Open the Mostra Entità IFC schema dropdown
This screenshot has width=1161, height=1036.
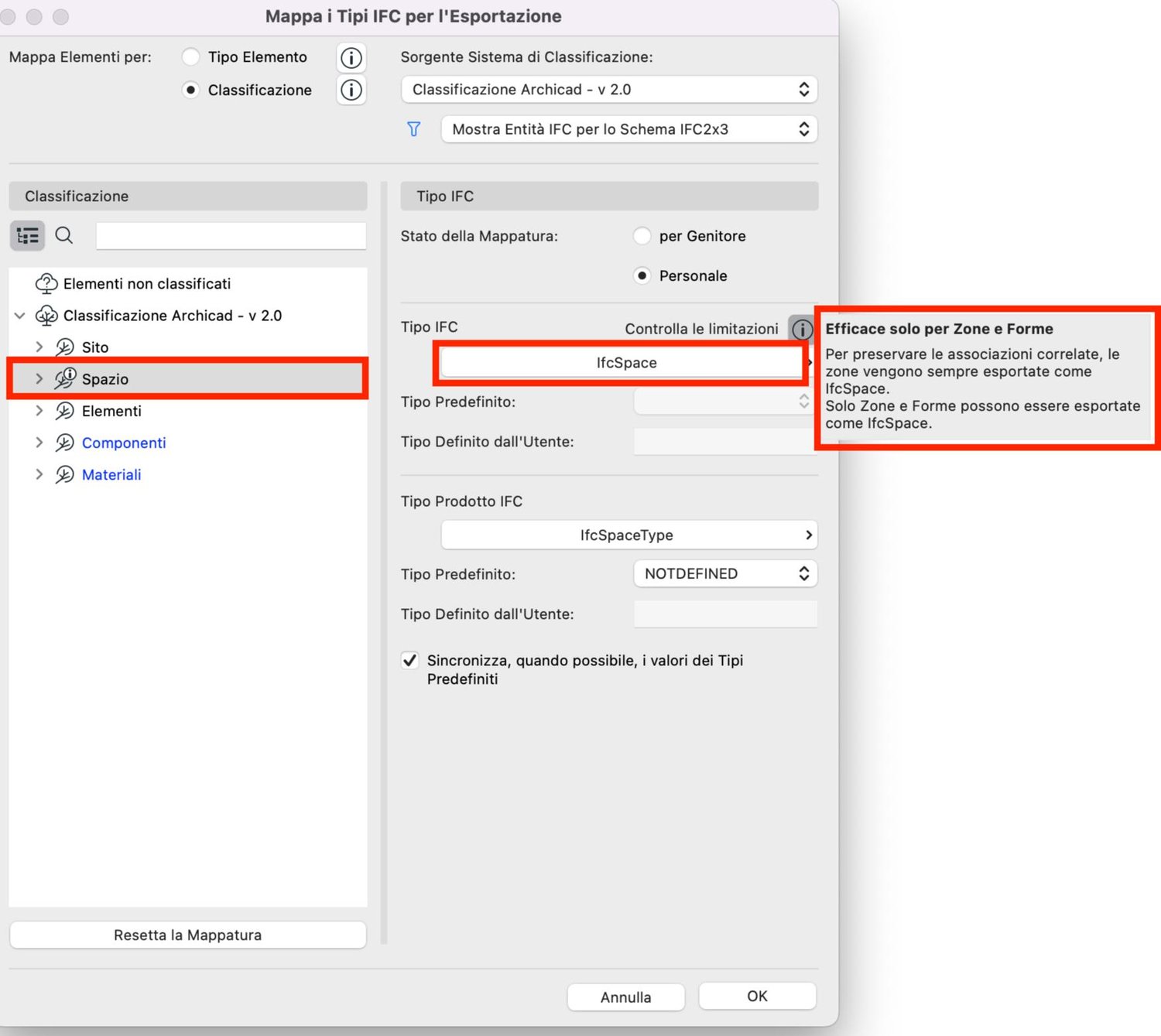628,129
